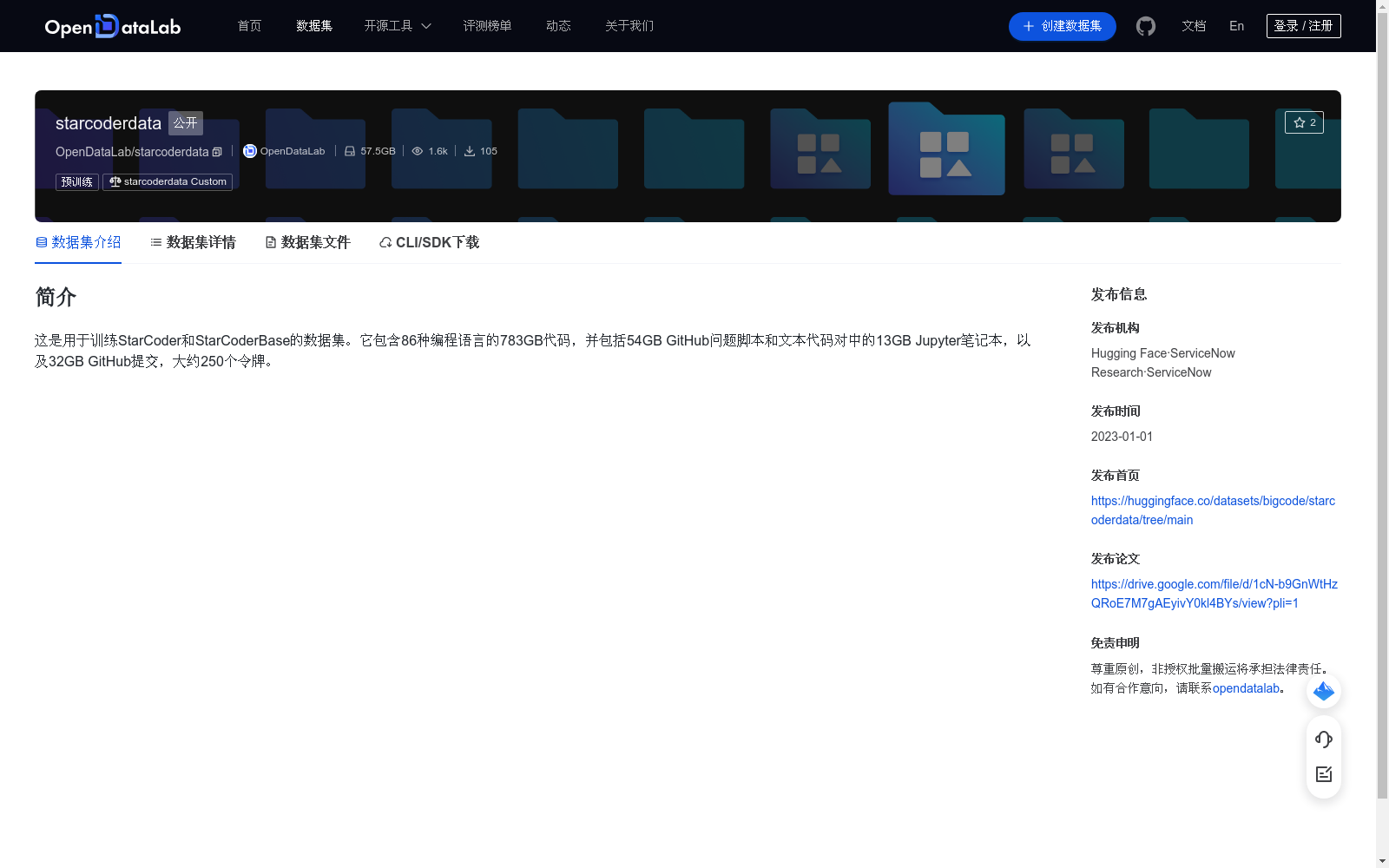Click the 预训练 tag
1389x868 pixels.
[77, 181]
